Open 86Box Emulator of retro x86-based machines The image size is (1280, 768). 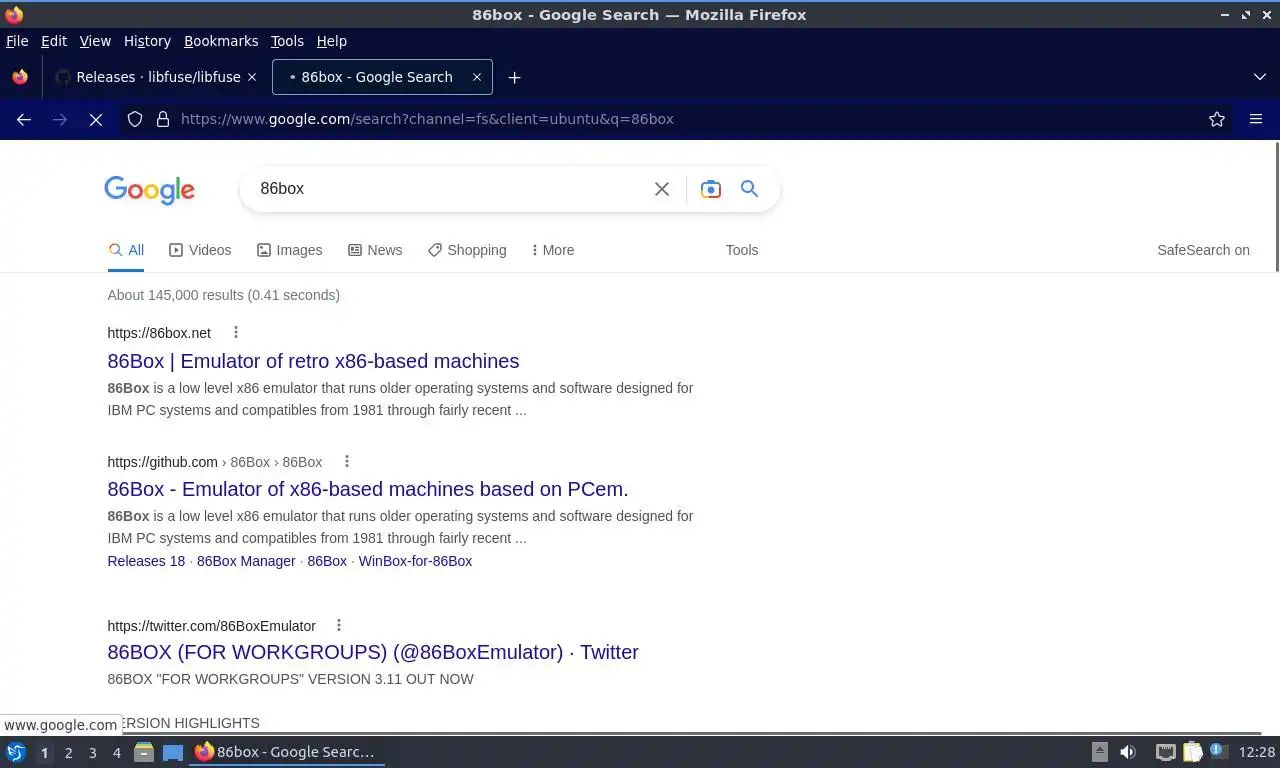[313, 361]
